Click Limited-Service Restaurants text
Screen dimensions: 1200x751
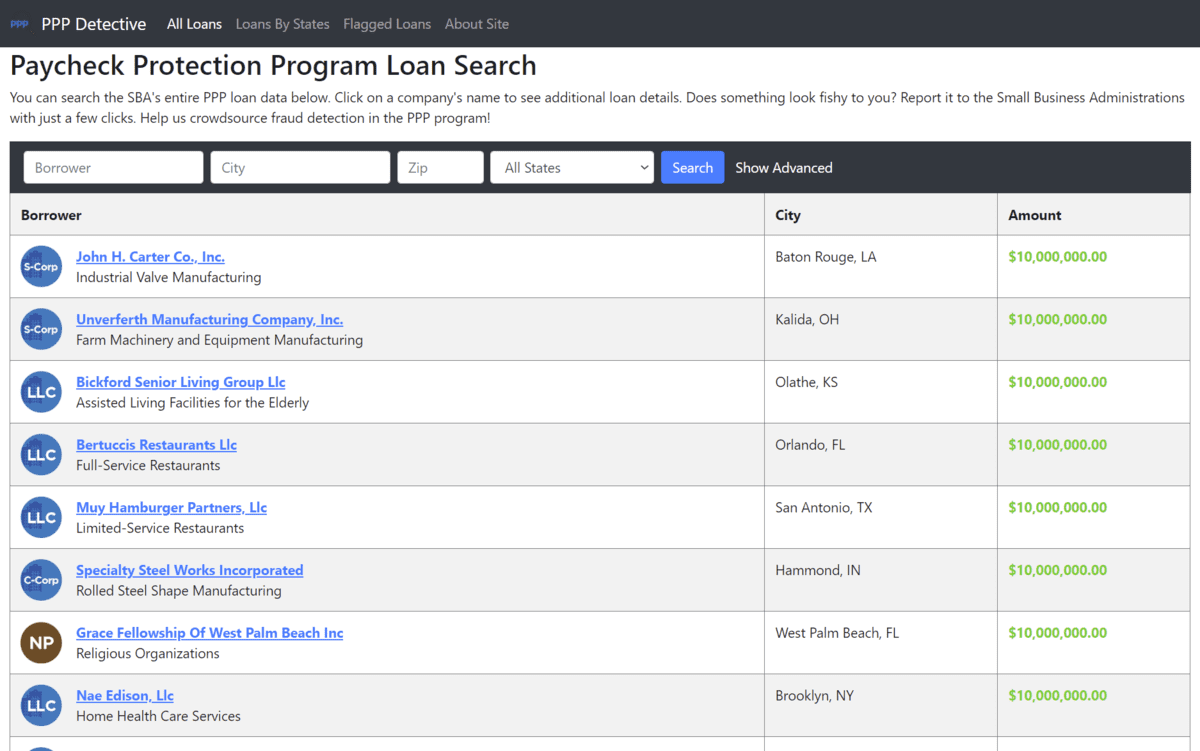[x=160, y=528]
